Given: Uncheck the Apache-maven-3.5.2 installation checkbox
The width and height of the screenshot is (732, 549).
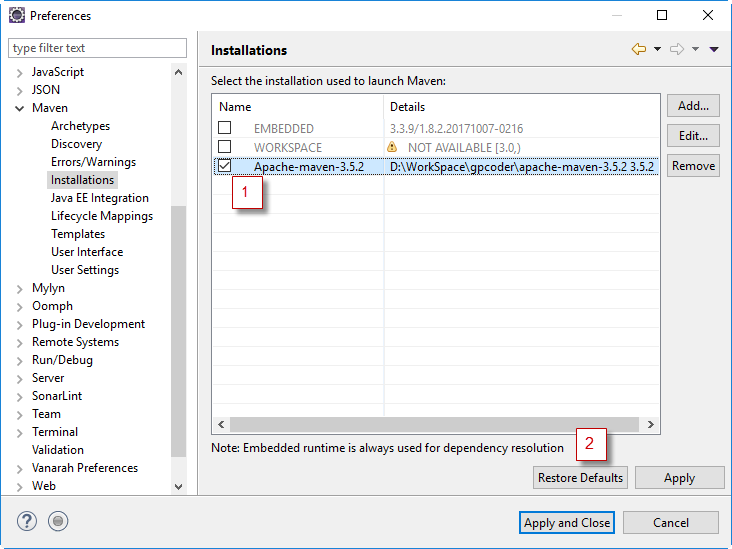Looking at the screenshot, I should [x=225, y=166].
